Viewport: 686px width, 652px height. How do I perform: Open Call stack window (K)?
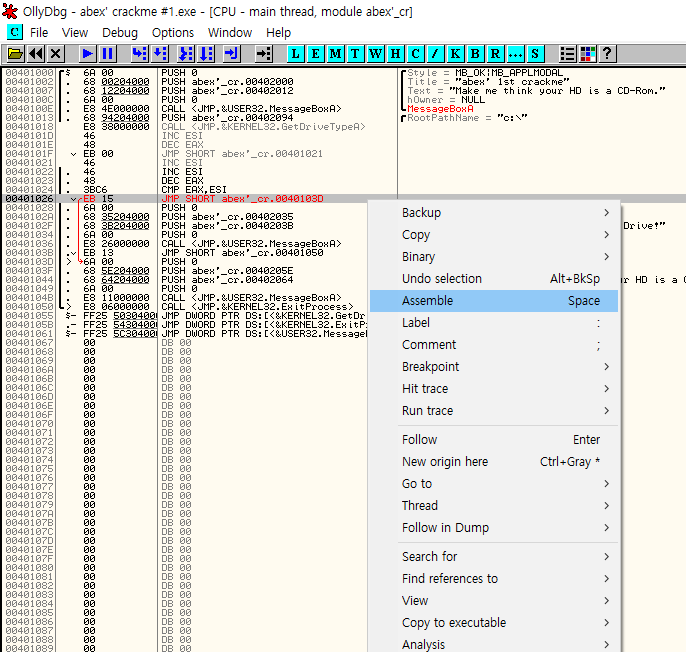(x=455, y=54)
